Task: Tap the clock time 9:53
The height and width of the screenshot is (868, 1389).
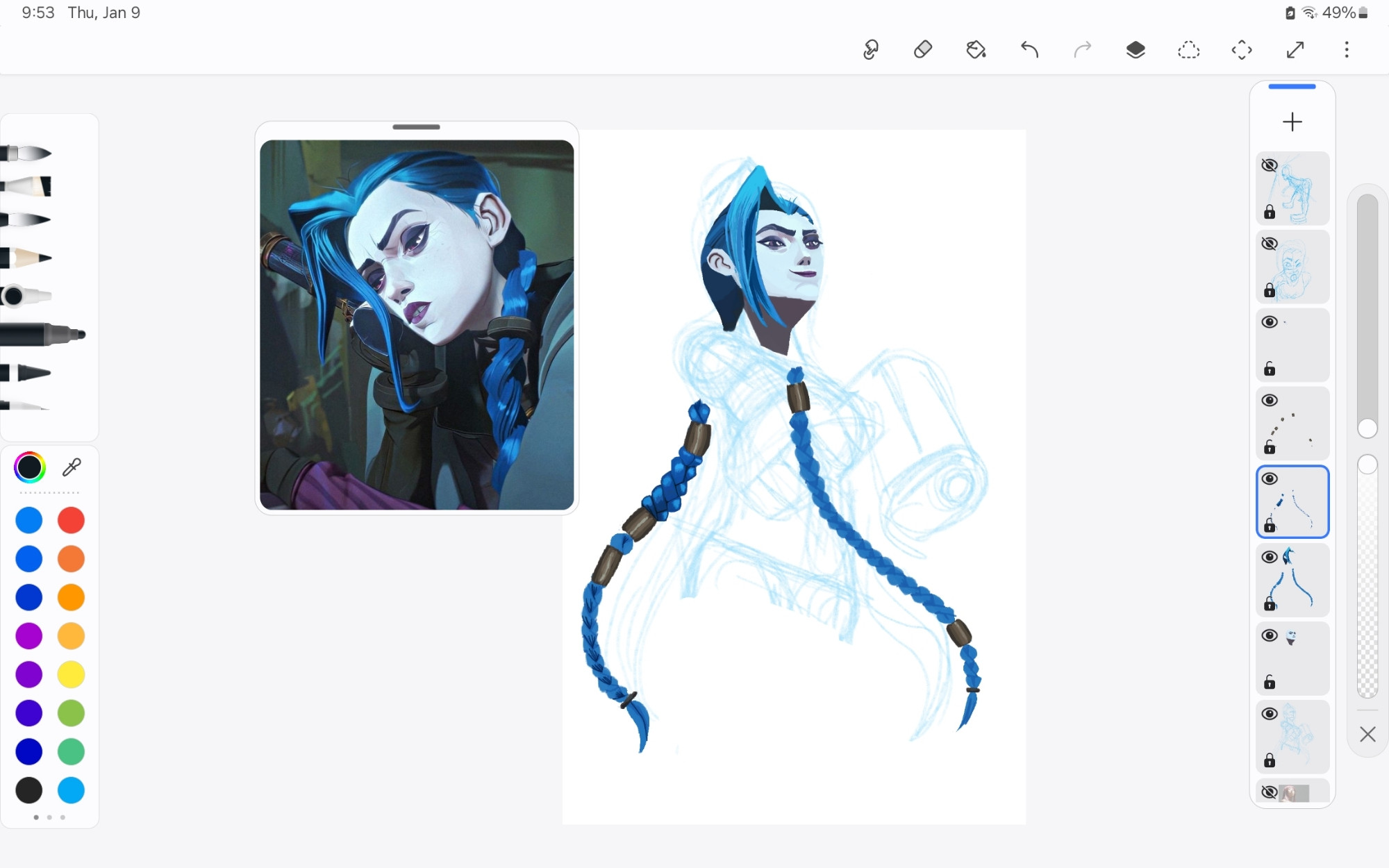Action: pos(38,12)
